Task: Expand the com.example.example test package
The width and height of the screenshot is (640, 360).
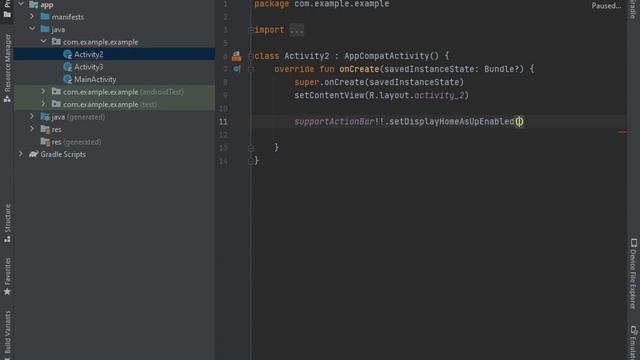Action: point(43,104)
